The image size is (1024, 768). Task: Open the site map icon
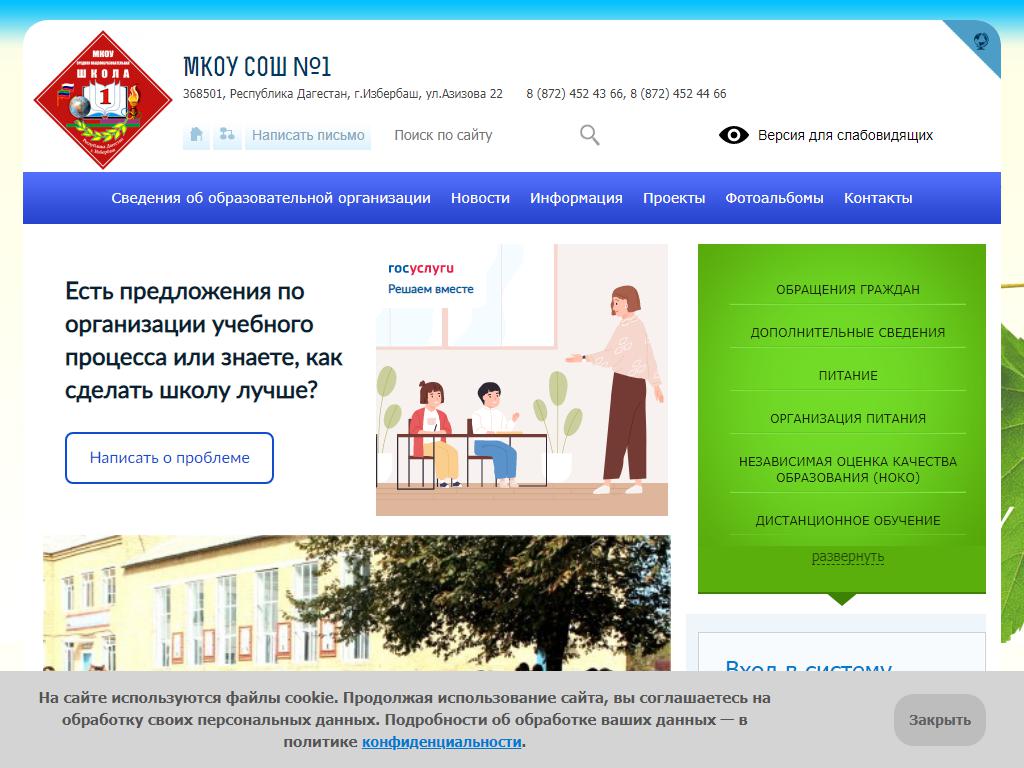point(227,135)
